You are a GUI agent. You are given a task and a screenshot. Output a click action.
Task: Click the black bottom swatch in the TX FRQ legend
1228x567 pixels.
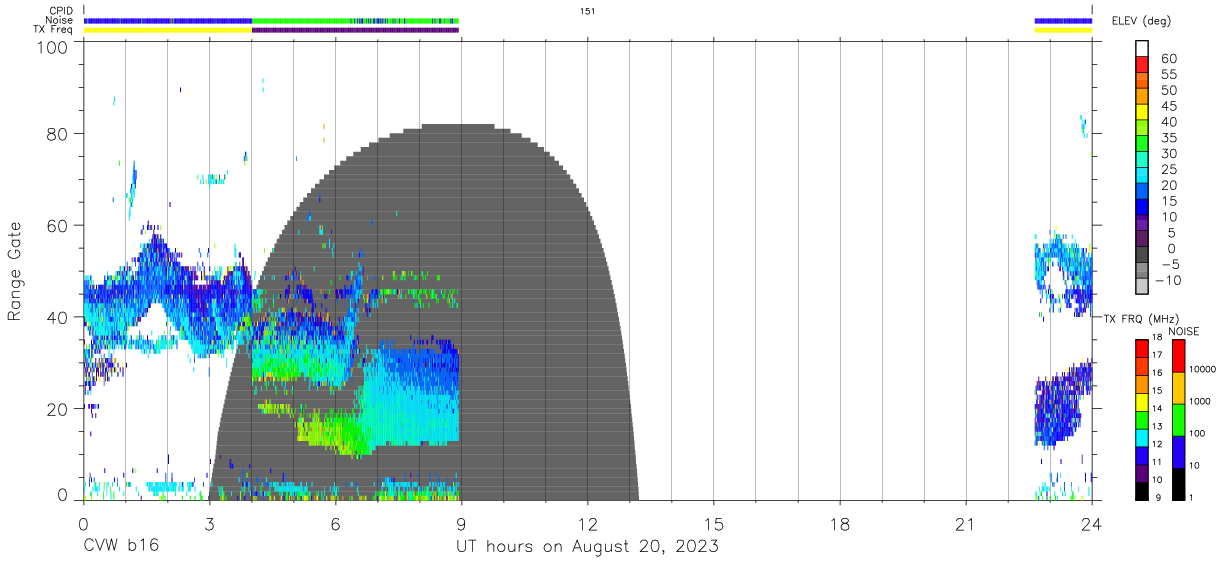1143,491
